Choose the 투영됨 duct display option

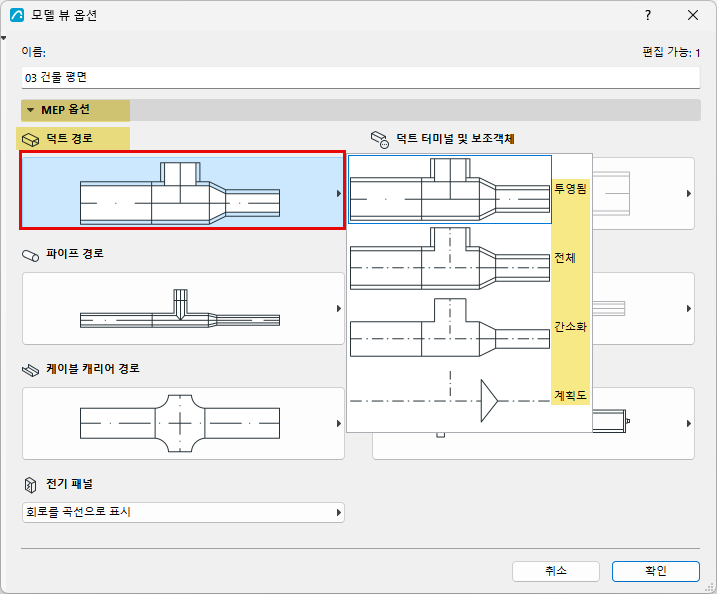click(469, 189)
